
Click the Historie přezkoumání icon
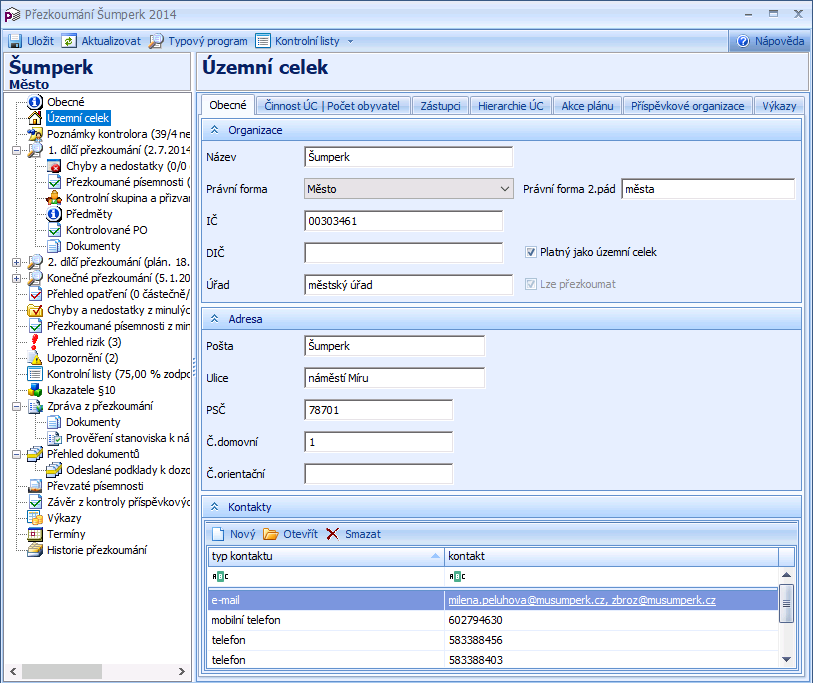[35, 550]
